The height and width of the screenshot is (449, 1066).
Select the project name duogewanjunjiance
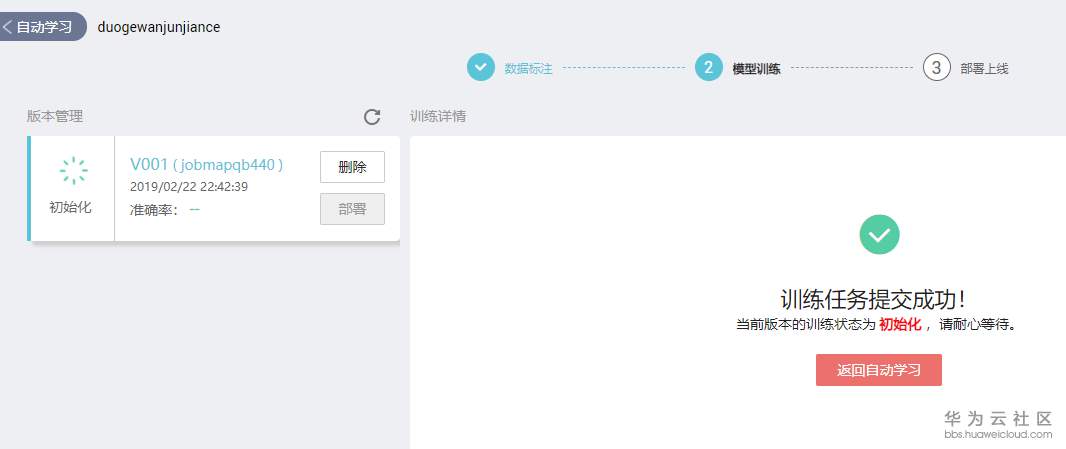158,27
